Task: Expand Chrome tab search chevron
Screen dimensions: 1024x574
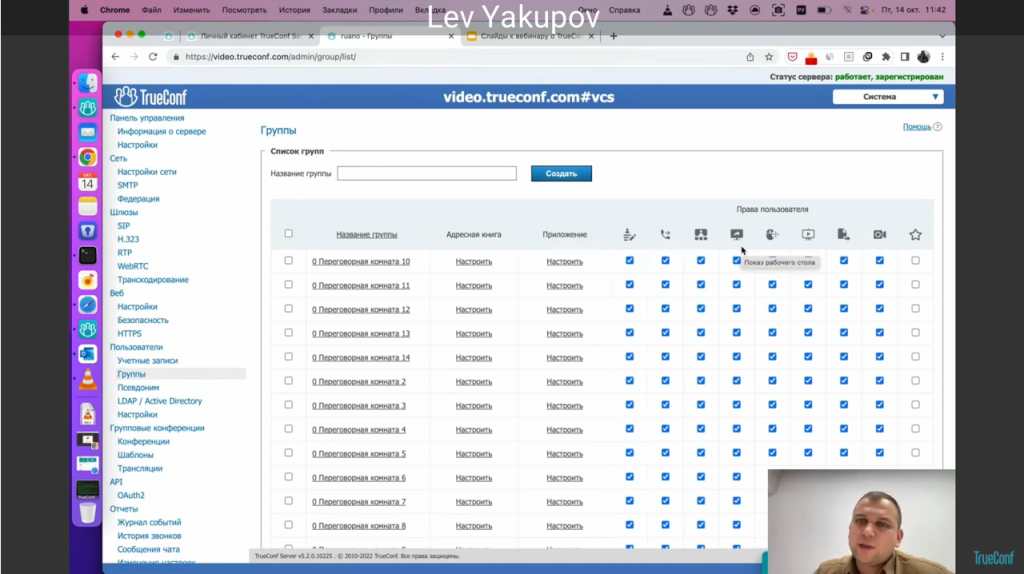Action: click(942, 36)
